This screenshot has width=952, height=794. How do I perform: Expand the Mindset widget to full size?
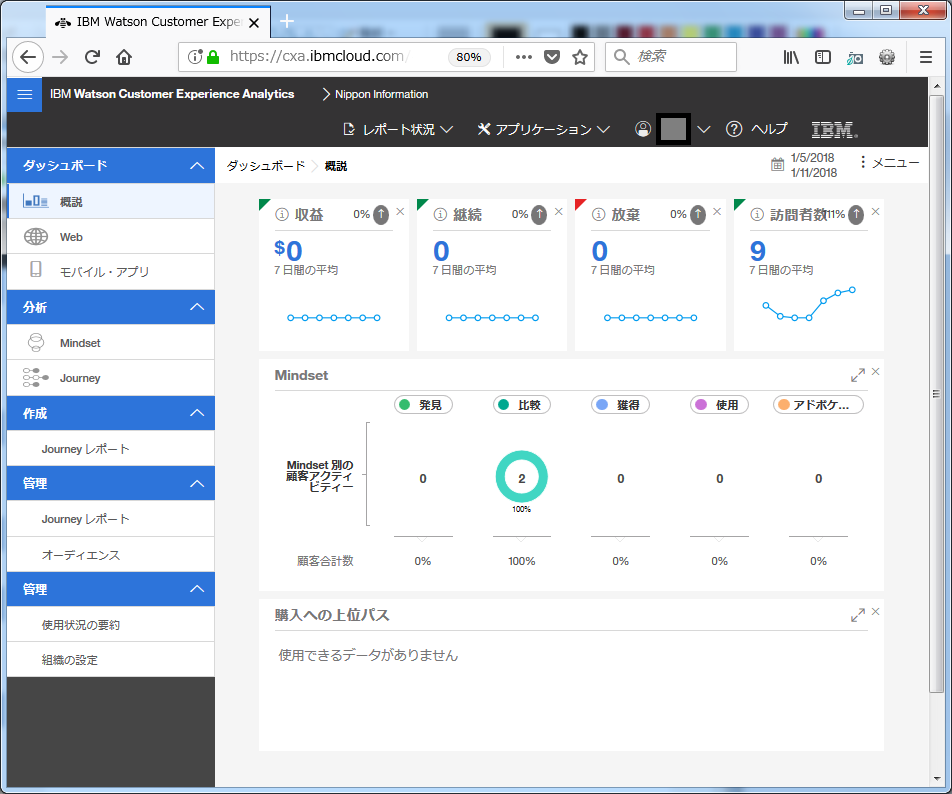(857, 375)
